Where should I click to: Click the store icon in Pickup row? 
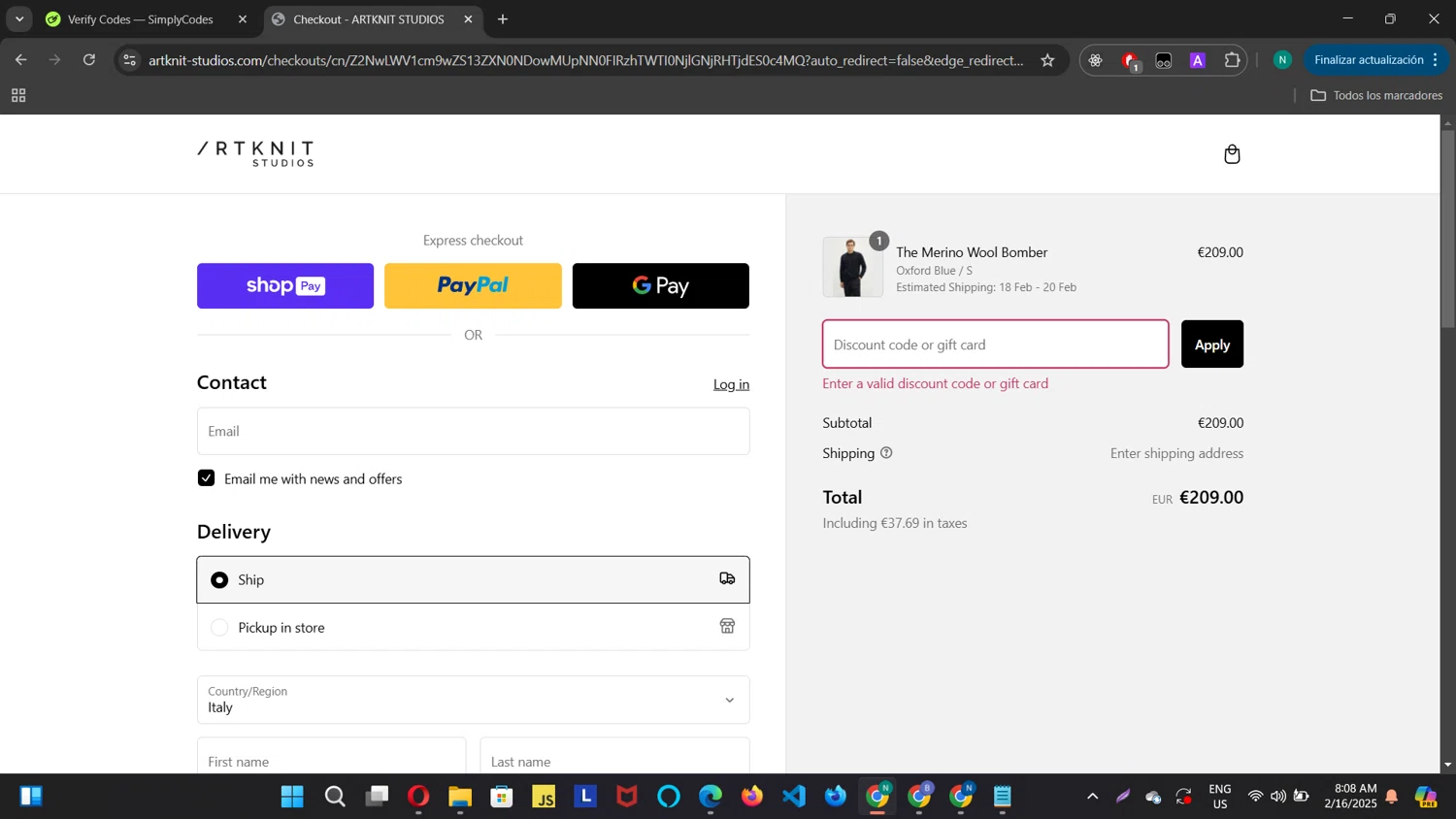727,627
